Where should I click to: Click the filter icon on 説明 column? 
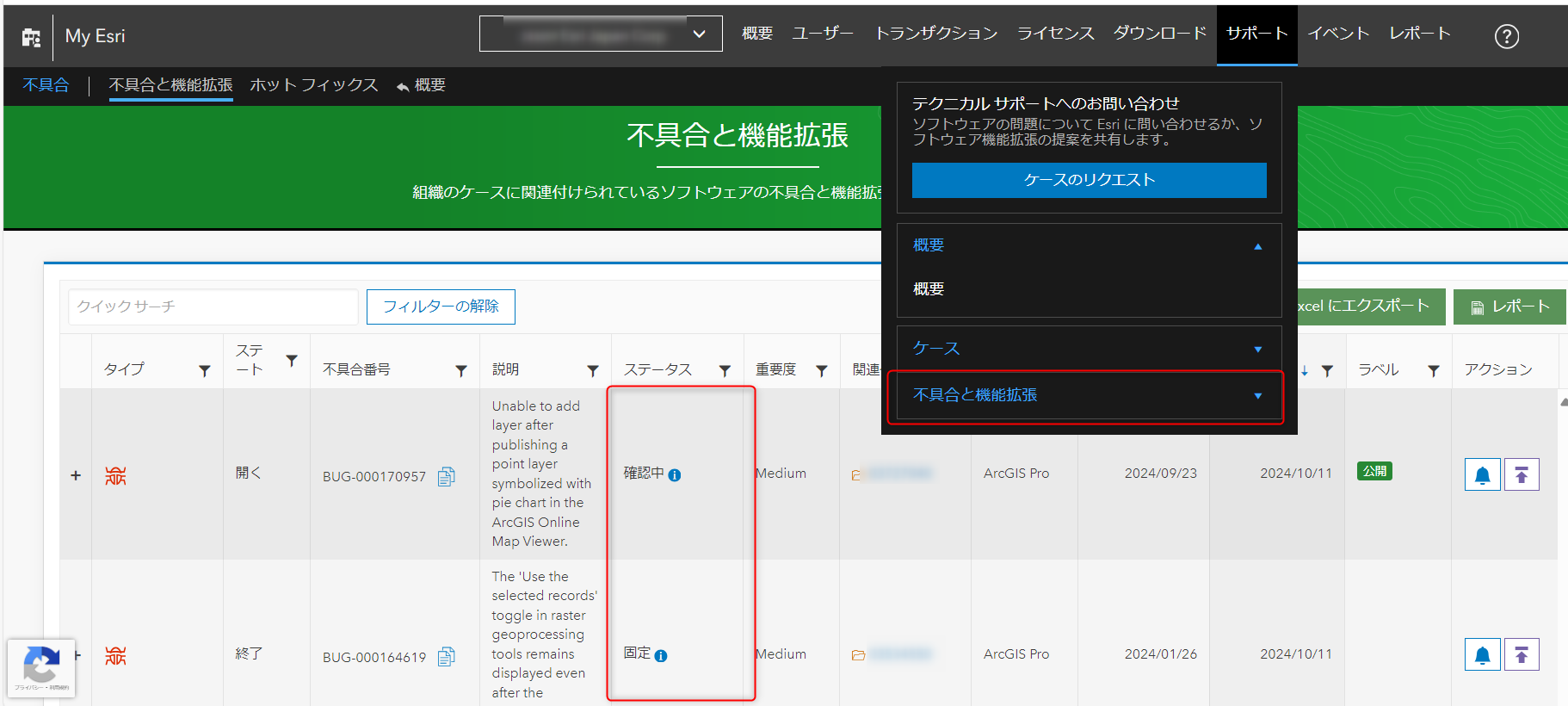click(x=593, y=371)
